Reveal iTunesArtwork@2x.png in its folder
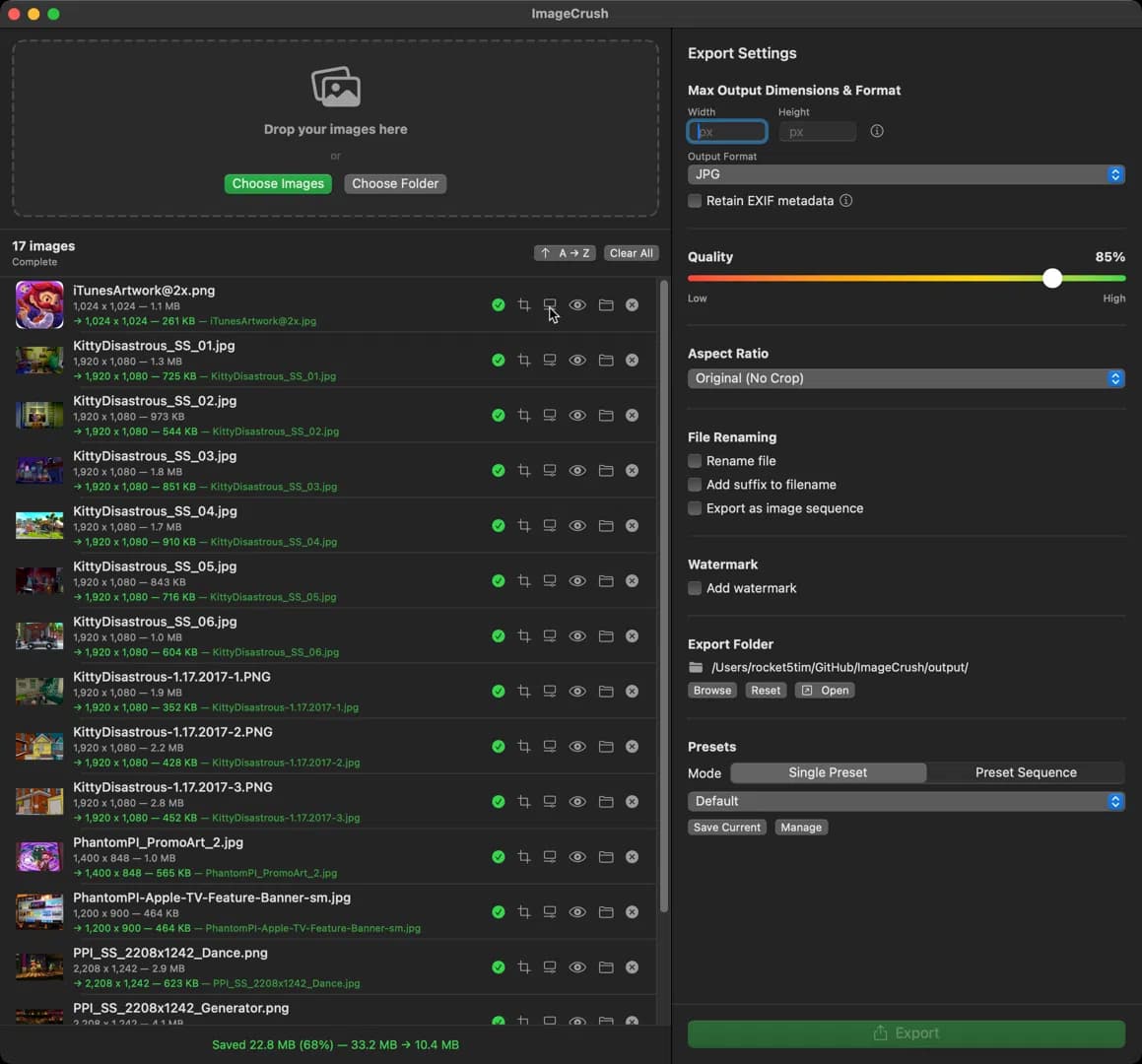Screen dimensions: 1142x1064 coord(606,305)
